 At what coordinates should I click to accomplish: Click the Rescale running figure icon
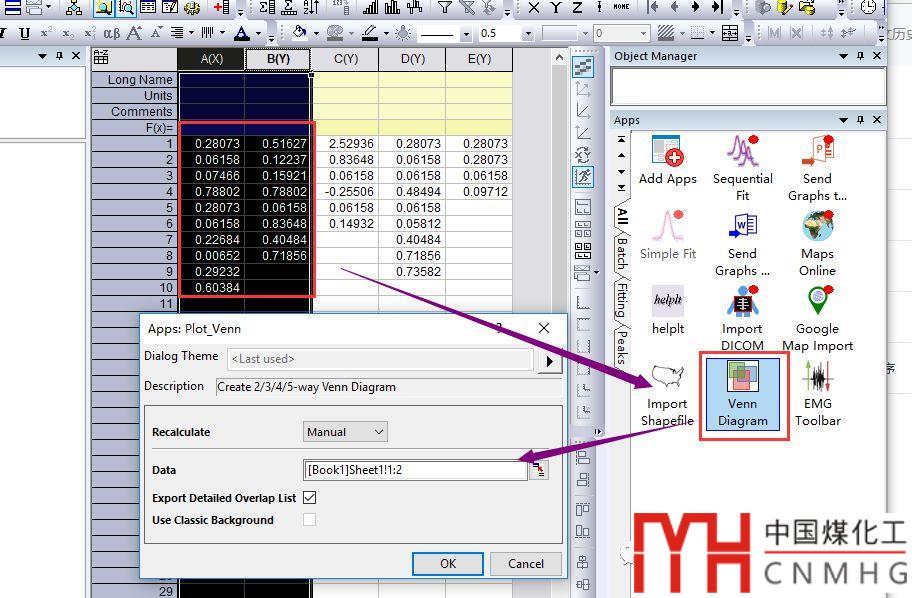click(x=583, y=176)
